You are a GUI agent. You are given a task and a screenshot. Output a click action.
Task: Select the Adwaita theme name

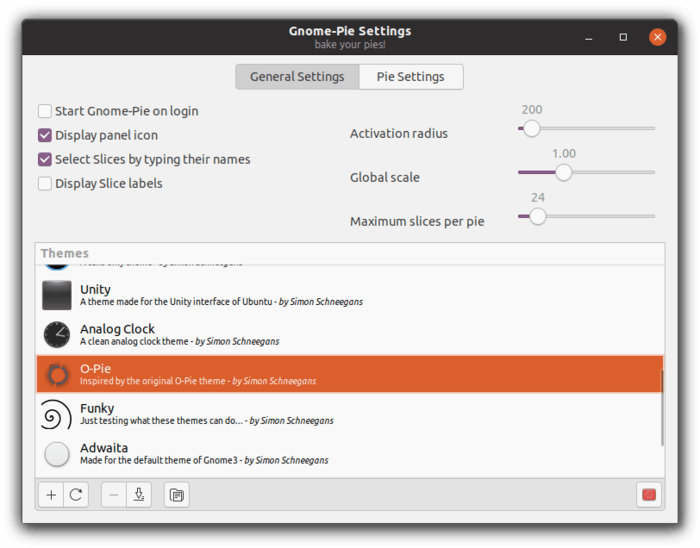point(104,448)
